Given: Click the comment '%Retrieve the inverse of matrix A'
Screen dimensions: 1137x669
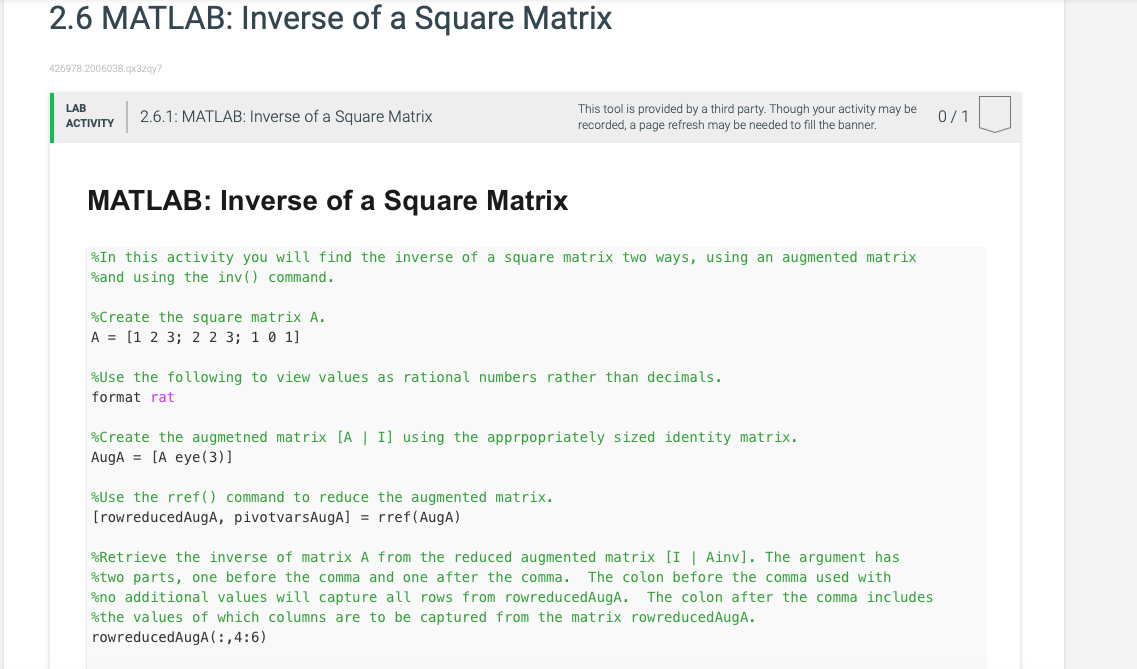Looking at the screenshot, I should [495, 557].
